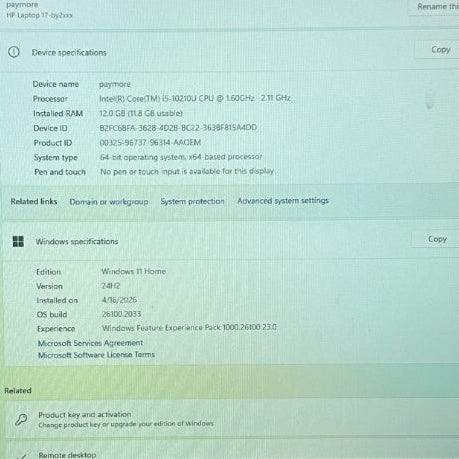
Task: Click the Experience label
Action: tap(56, 329)
